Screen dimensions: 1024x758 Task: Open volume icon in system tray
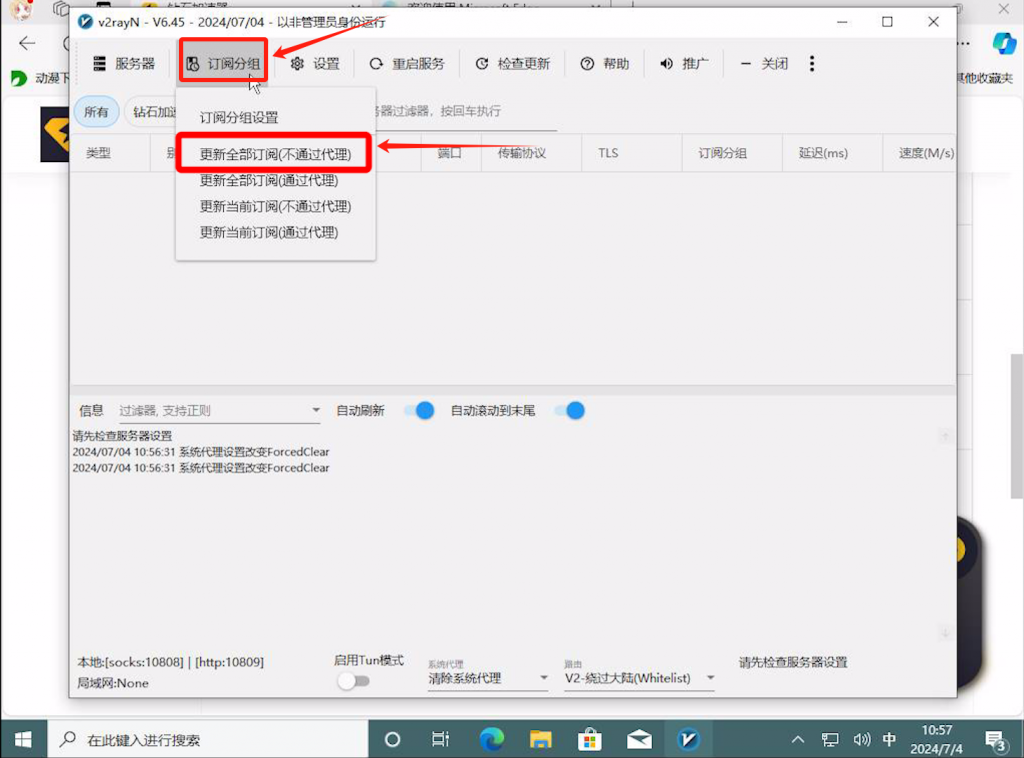click(861, 740)
